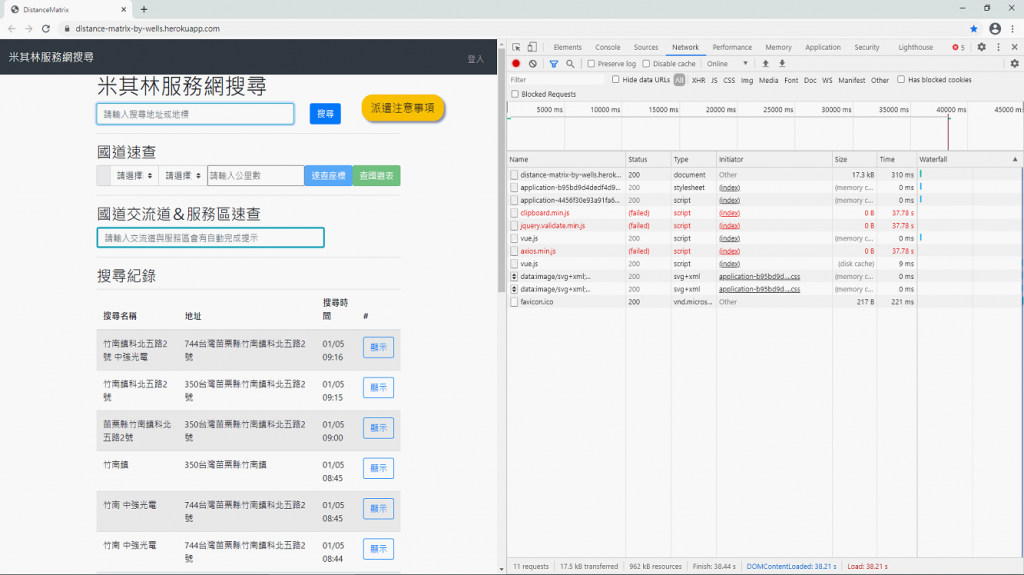The image size is (1024, 575).
Task: Sort by the Waterfall column arrow
Action: point(1015,159)
